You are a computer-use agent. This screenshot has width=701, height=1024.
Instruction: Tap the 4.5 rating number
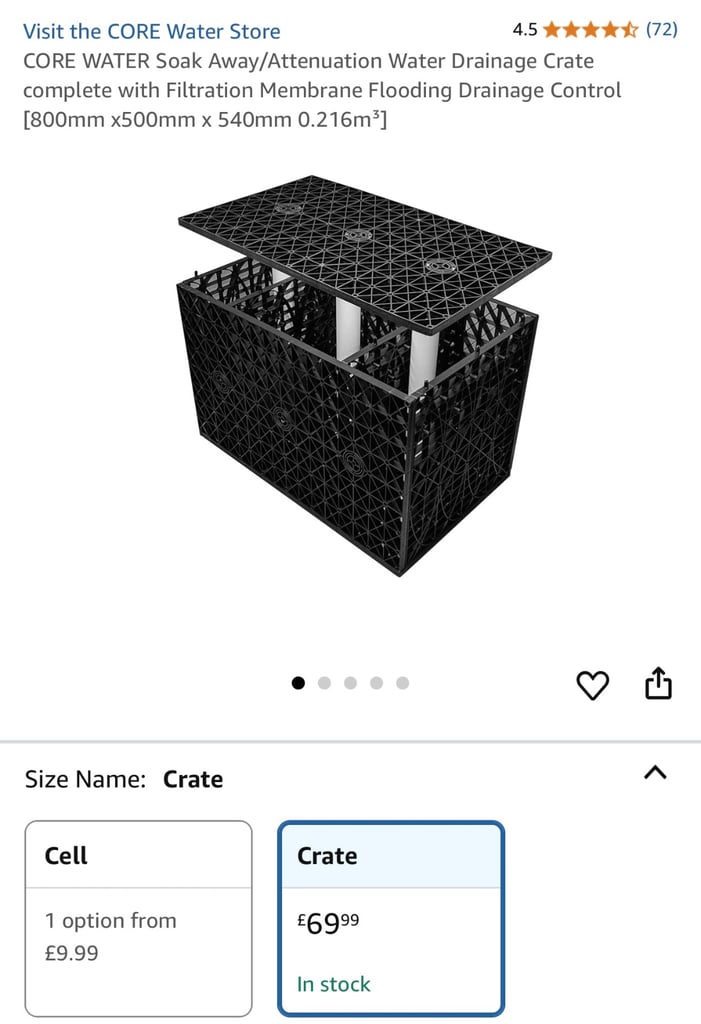pos(525,30)
